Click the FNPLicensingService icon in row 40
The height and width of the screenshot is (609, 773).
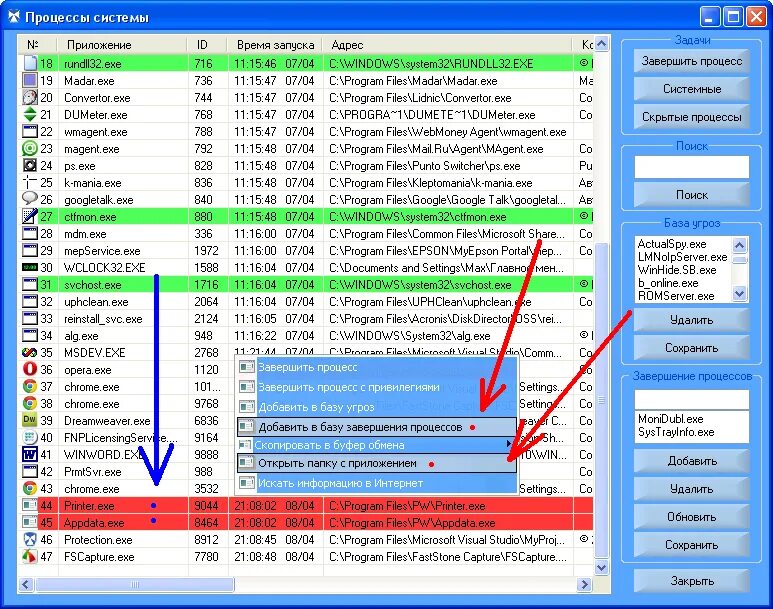(30, 437)
